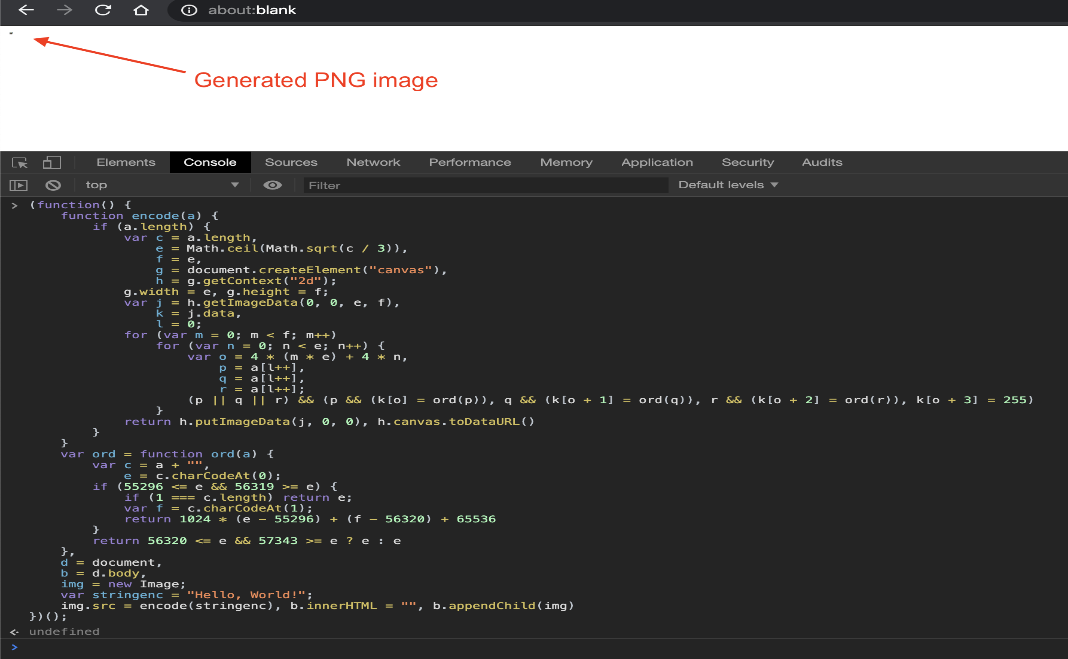Open the top context dropdown
The height and width of the screenshot is (659, 1068).
(161, 185)
